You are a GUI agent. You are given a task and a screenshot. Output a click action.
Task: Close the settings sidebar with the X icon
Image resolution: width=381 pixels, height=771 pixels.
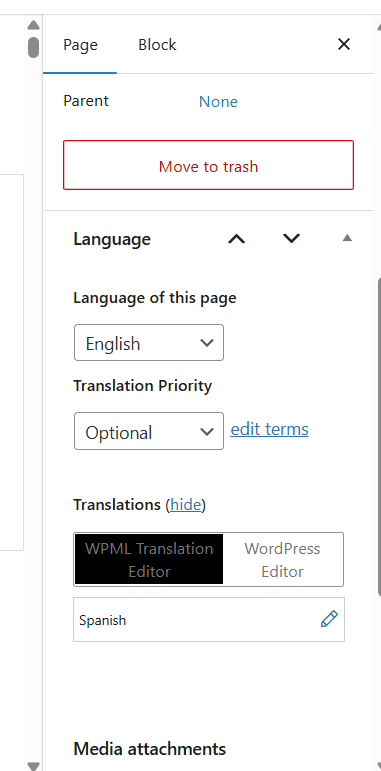pyautogui.click(x=344, y=44)
